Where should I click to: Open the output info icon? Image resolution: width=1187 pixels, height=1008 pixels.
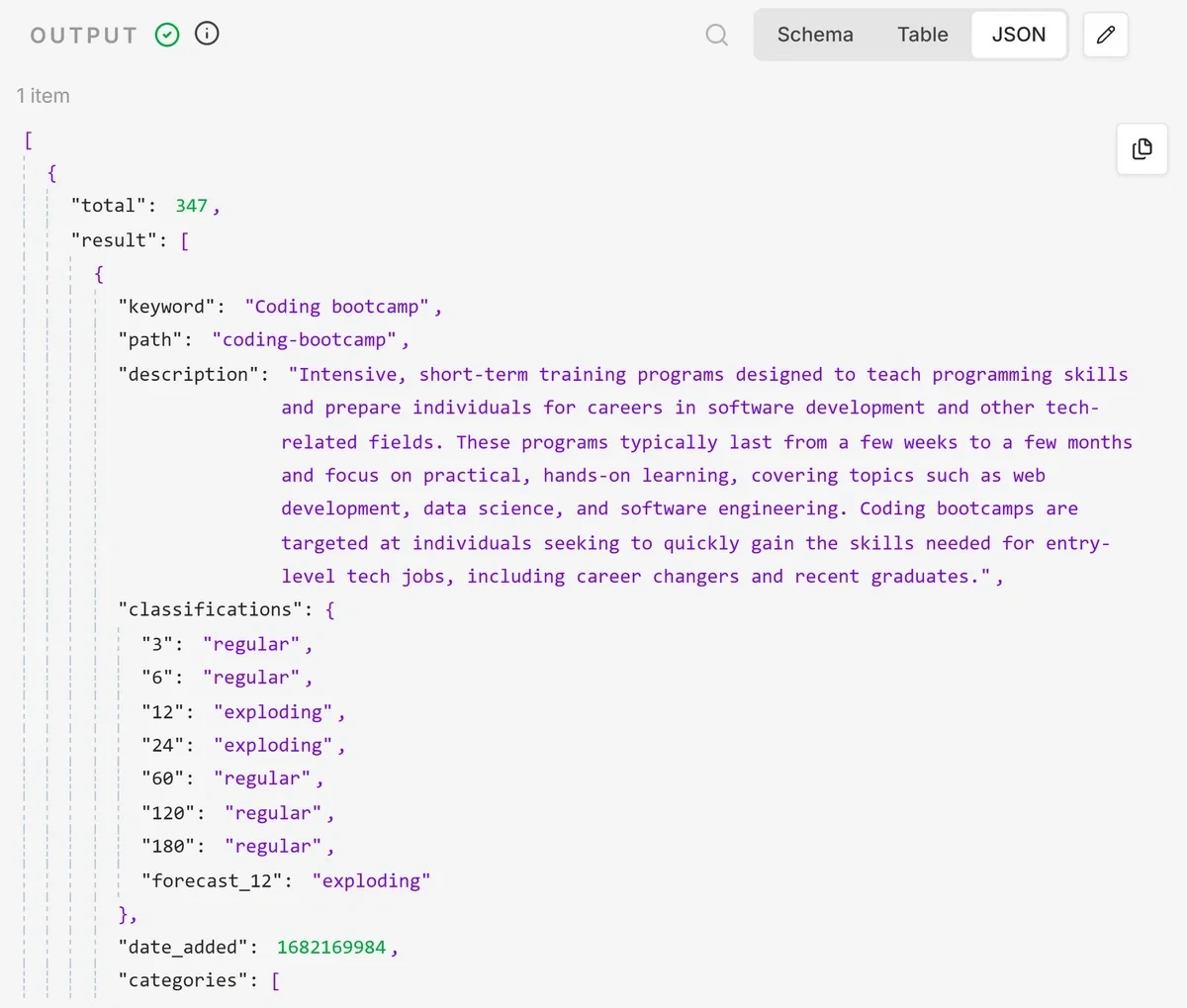coord(207,34)
